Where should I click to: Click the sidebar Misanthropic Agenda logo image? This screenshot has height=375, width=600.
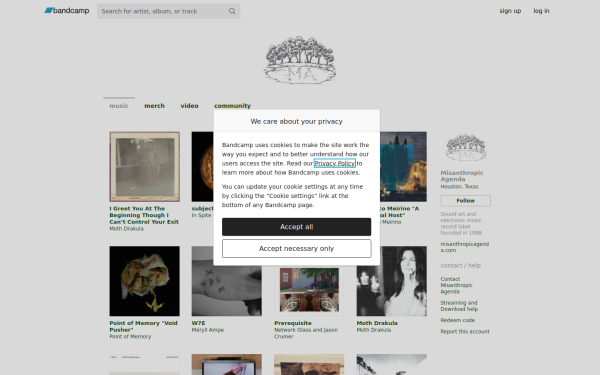tap(465, 147)
